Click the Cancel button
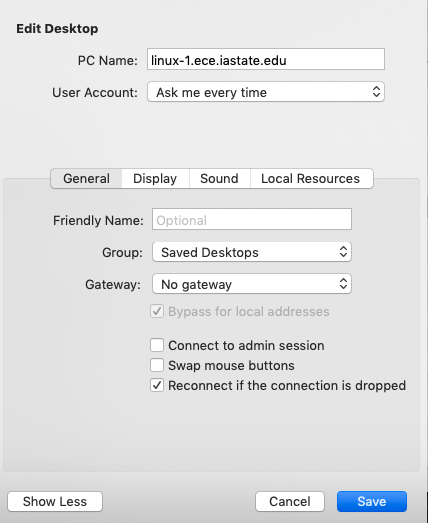 290,501
